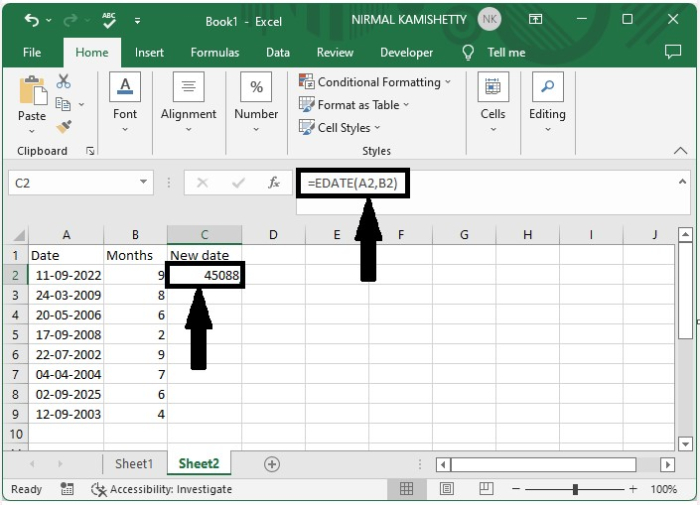The width and height of the screenshot is (700, 505).
Task: Switch to Page Break Preview icon
Action: click(486, 489)
